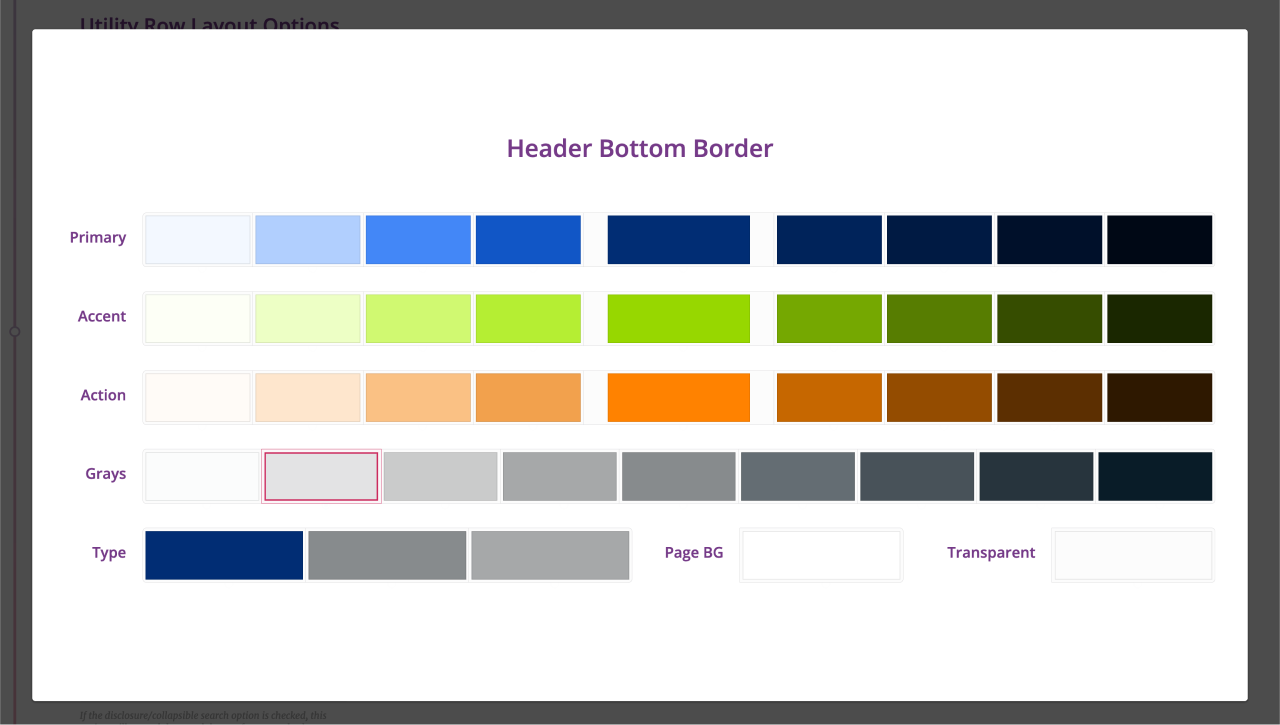Select the Transparent swatch option
Viewport: 1280px width, 725px height.
coord(1132,555)
